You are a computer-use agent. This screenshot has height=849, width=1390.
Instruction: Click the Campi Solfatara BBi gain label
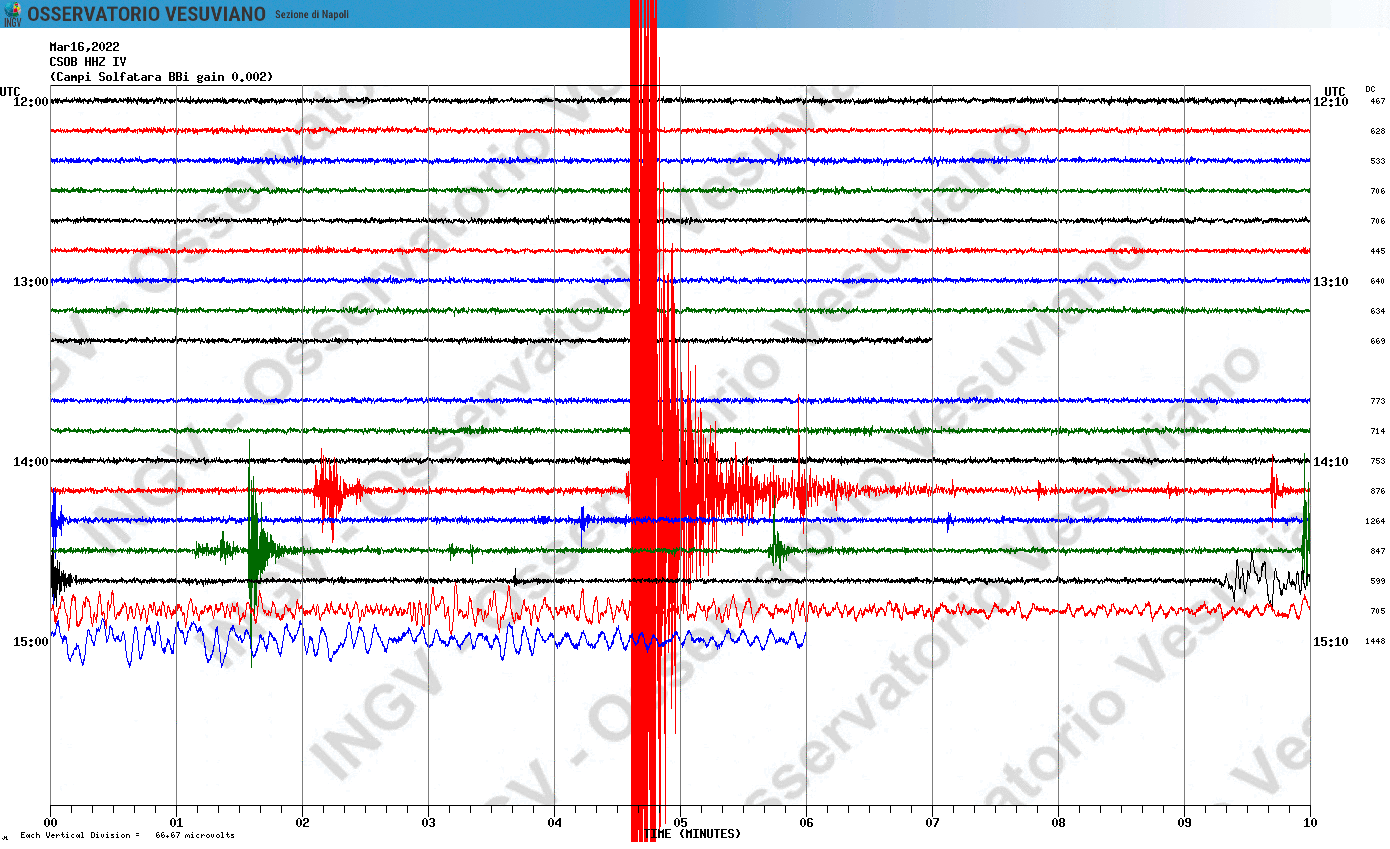[161, 76]
